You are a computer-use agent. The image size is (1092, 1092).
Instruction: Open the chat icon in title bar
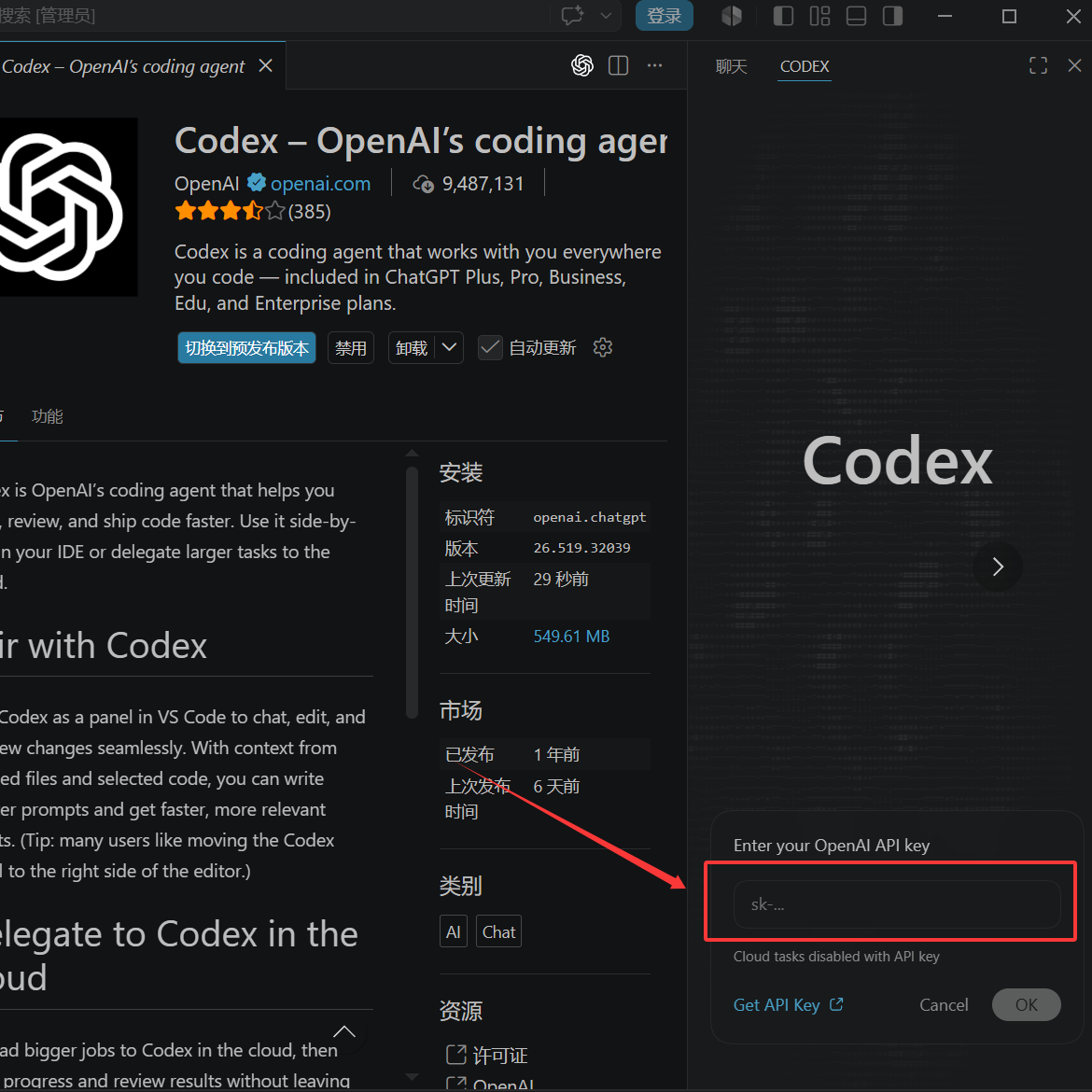pos(572,15)
